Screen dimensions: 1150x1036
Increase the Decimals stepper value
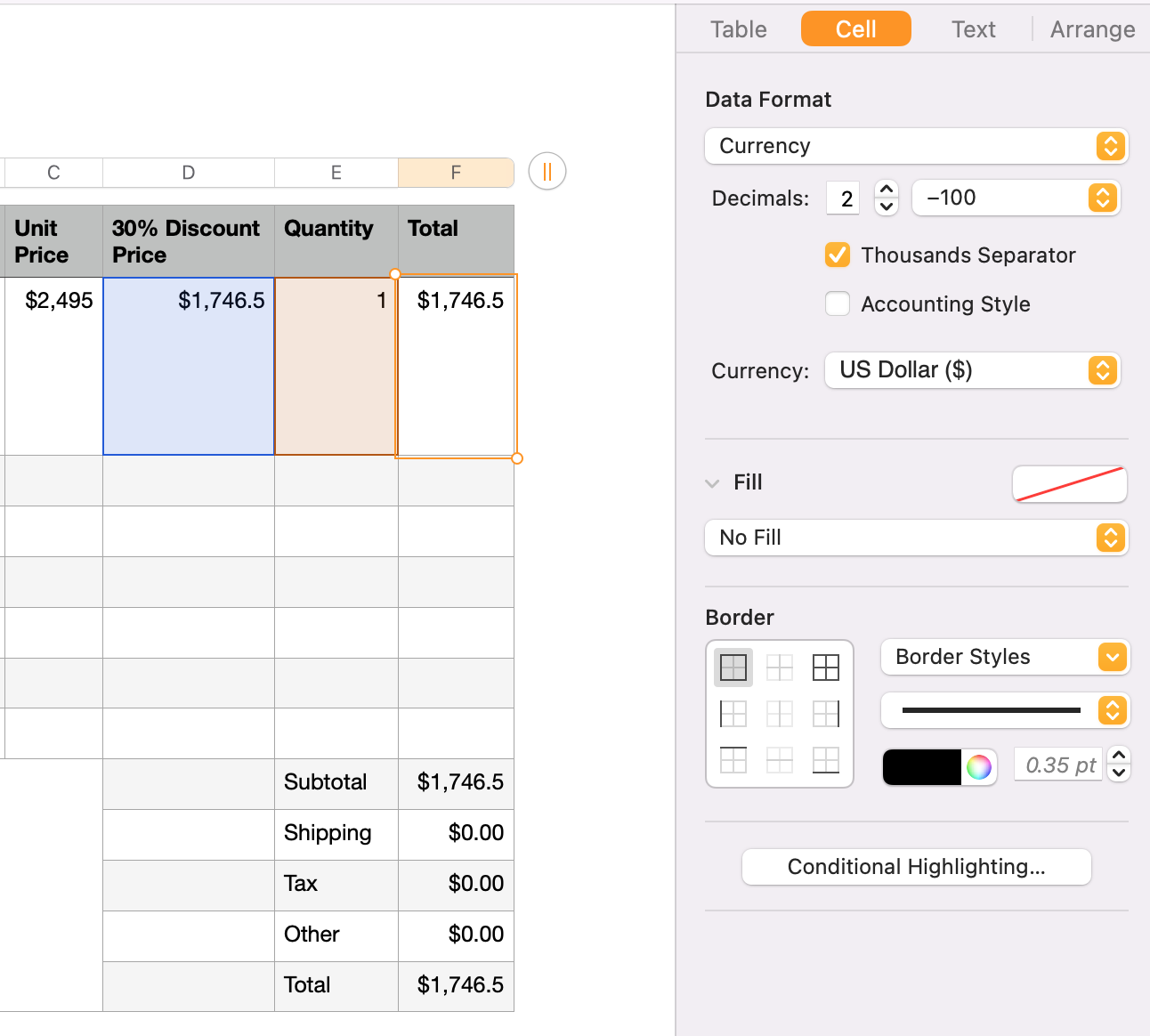(887, 189)
